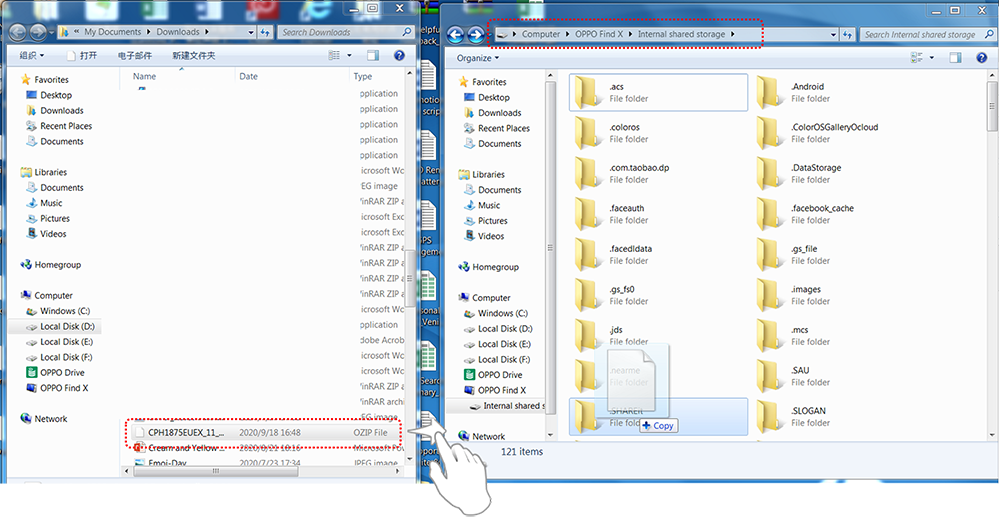This screenshot has height=518, width=999.
Task: Select the .facebook_cache folder
Action: (x=805, y=214)
